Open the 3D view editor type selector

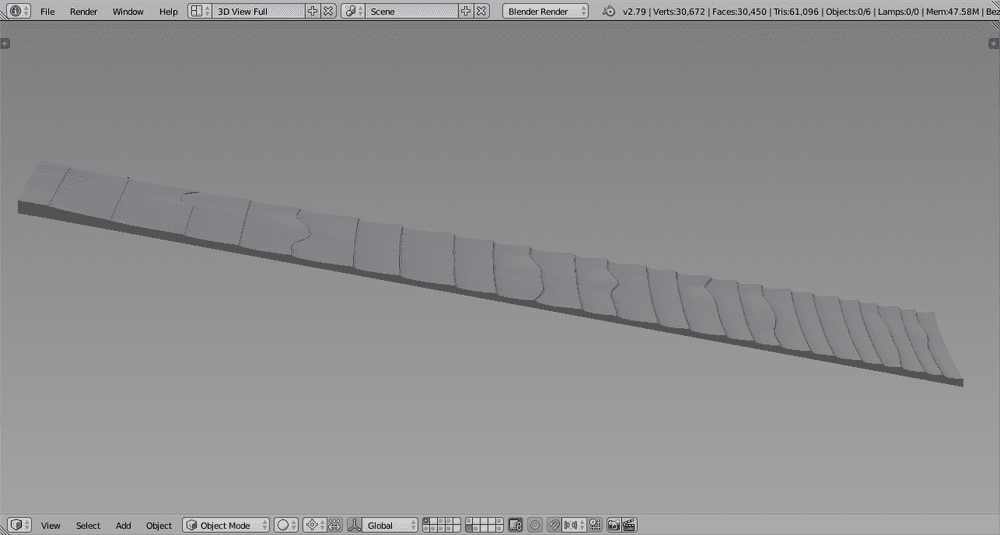tap(18, 525)
